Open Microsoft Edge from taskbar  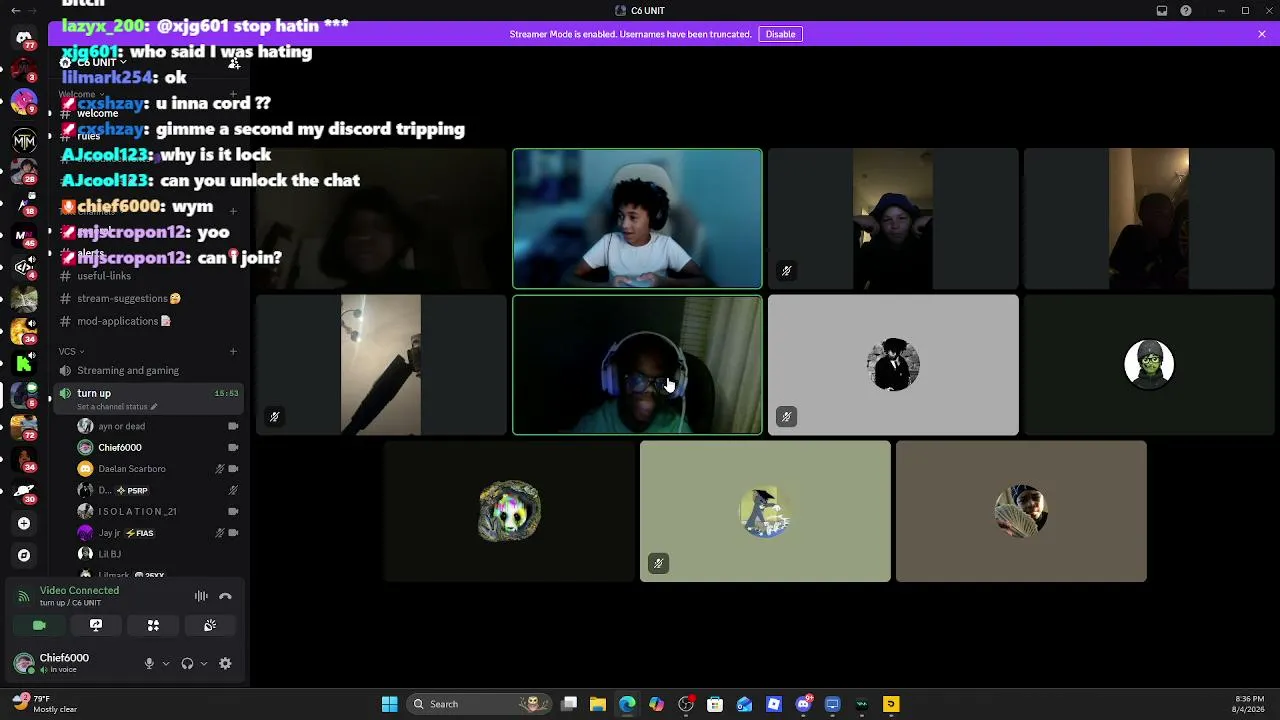coord(627,704)
